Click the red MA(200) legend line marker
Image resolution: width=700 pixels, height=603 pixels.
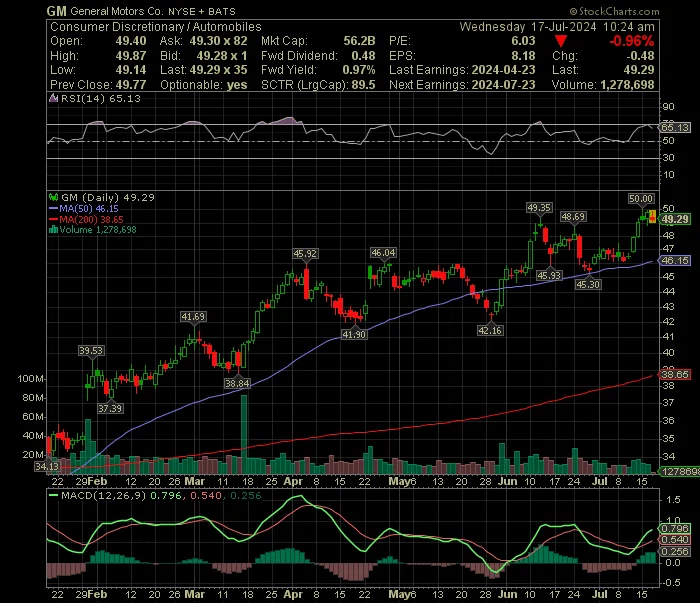[x=54, y=219]
